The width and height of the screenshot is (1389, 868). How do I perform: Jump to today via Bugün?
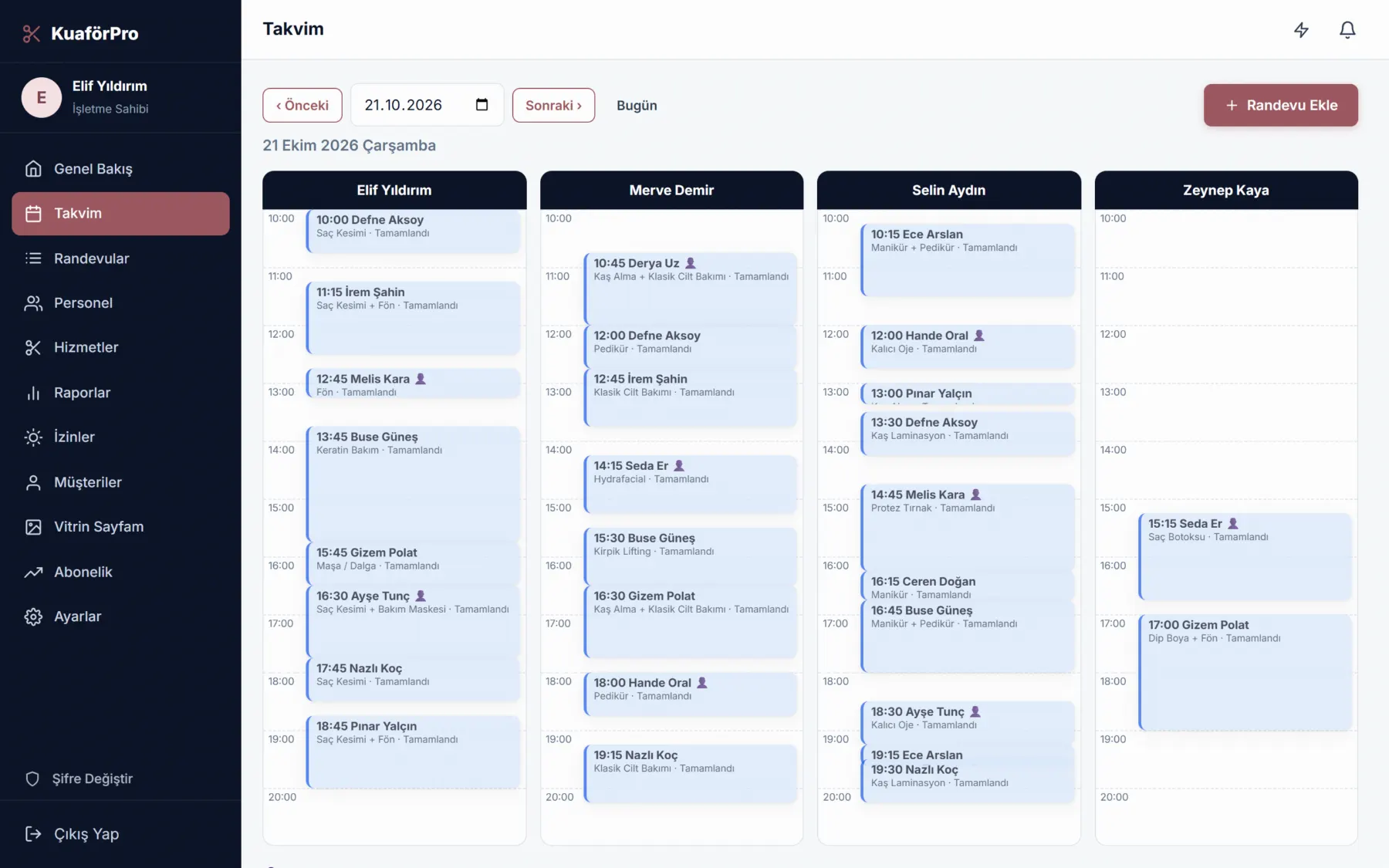pyautogui.click(x=637, y=105)
